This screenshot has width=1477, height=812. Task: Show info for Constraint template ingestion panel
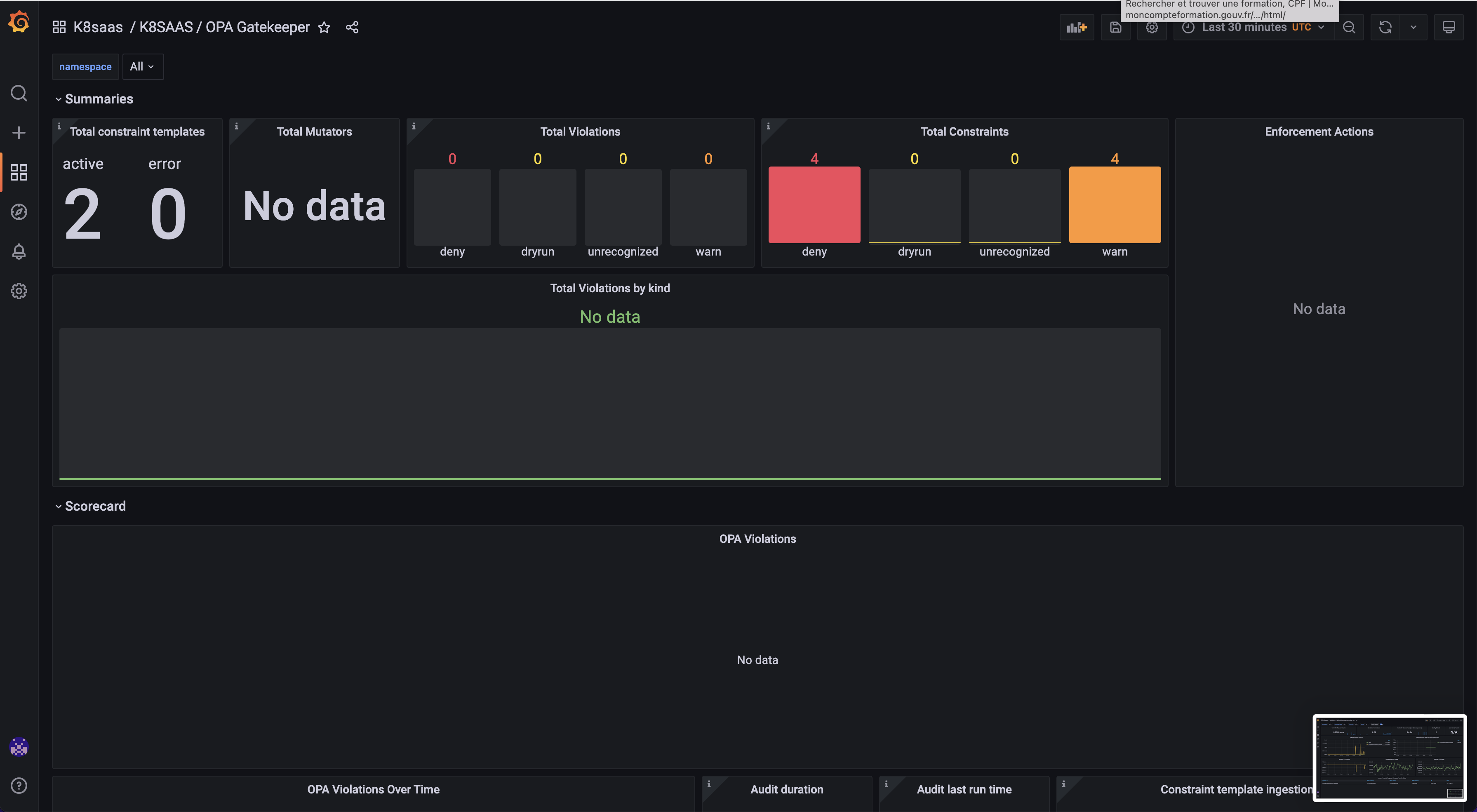(x=1063, y=783)
